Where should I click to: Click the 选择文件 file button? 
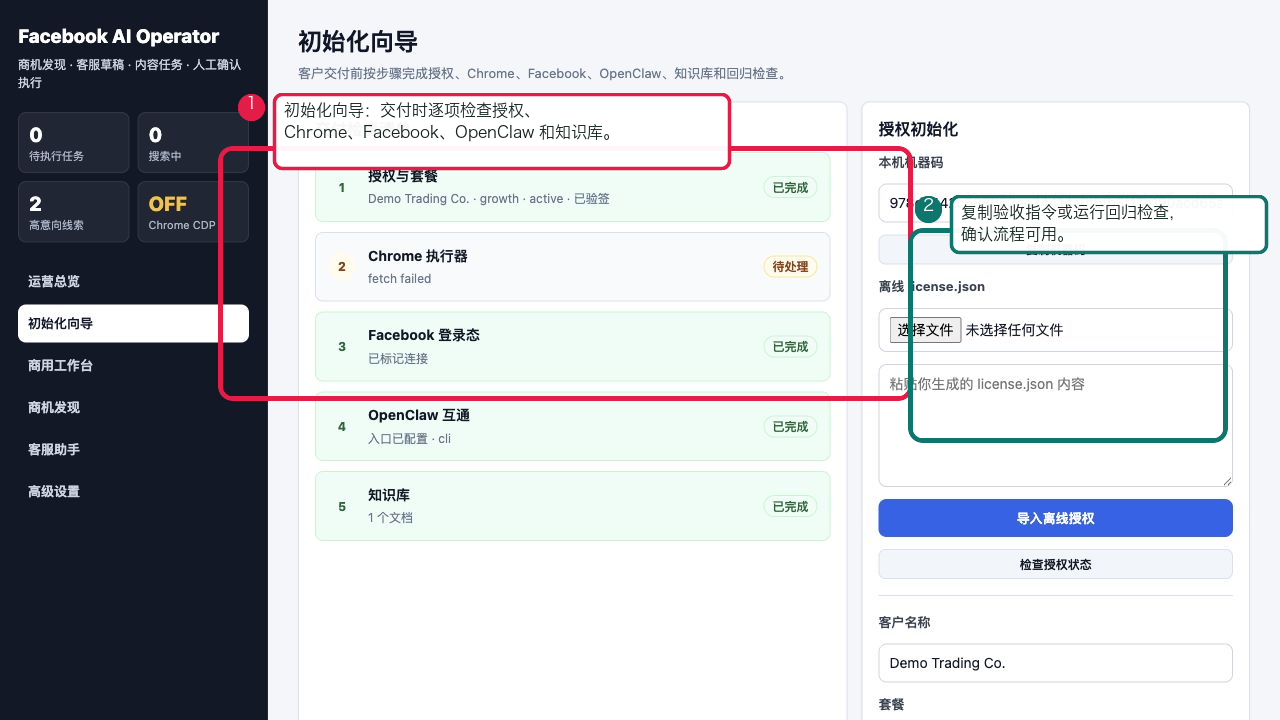pyautogui.click(x=926, y=330)
